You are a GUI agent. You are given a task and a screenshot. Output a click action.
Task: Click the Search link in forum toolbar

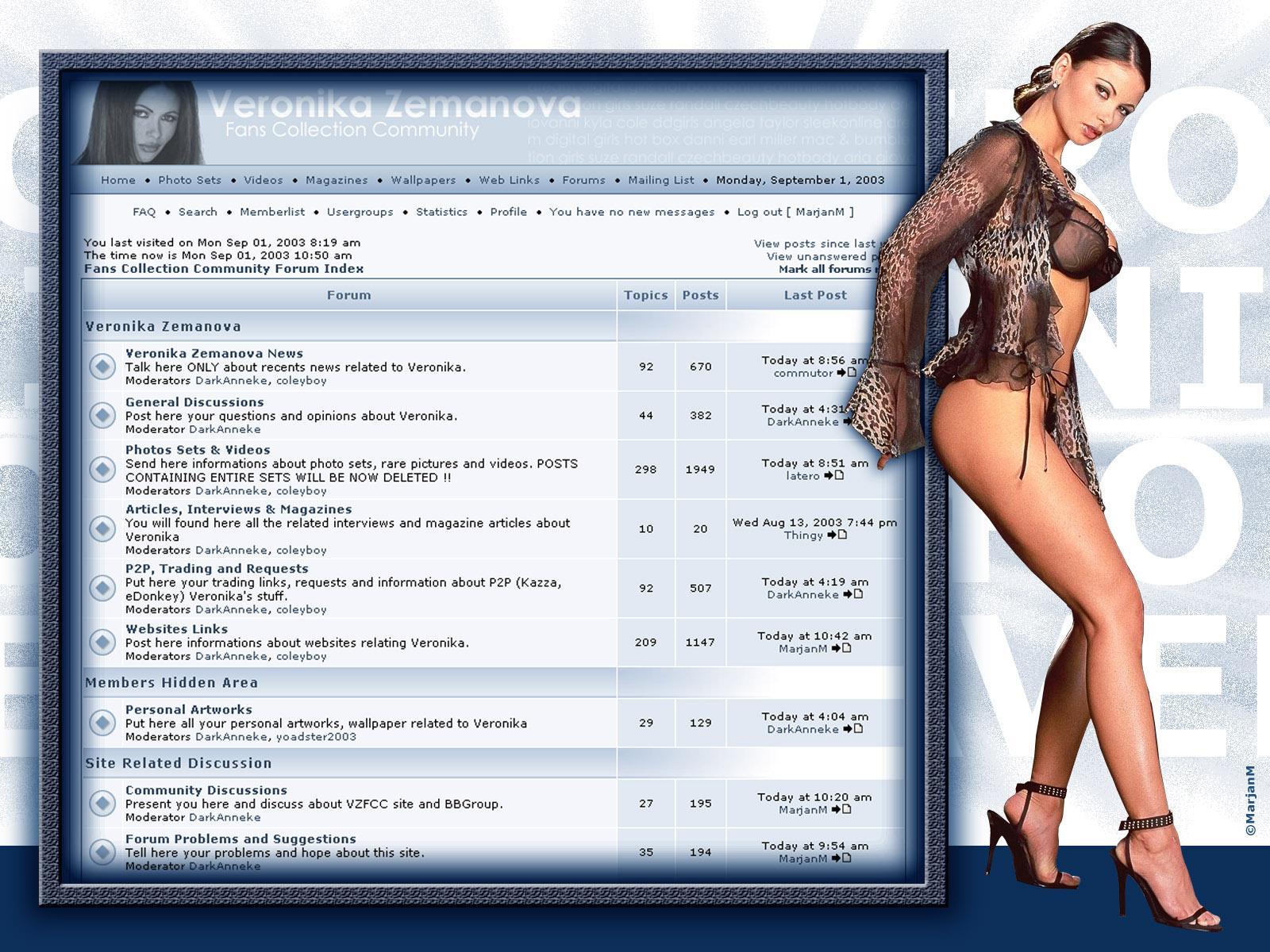click(198, 212)
